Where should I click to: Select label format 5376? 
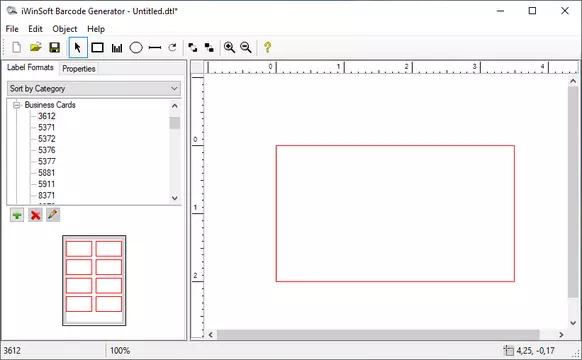click(x=46, y=150)
